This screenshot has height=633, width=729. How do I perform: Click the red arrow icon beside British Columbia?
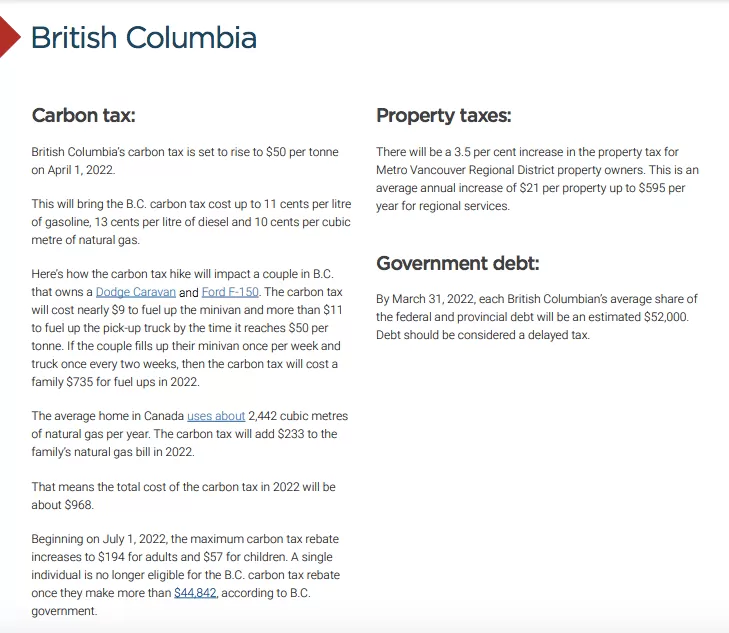9,37
